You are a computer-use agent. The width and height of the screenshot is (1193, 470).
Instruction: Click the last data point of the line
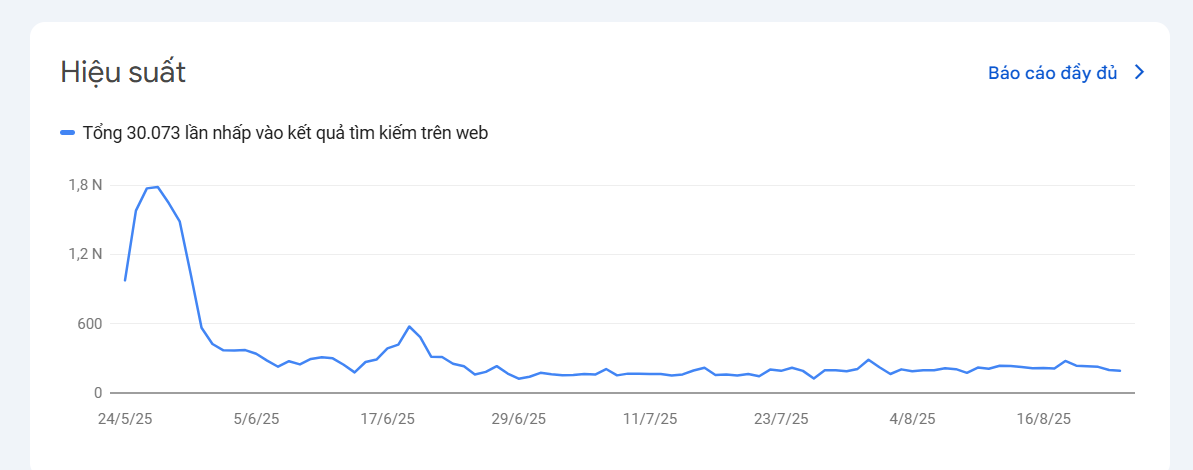(1120, 371)
